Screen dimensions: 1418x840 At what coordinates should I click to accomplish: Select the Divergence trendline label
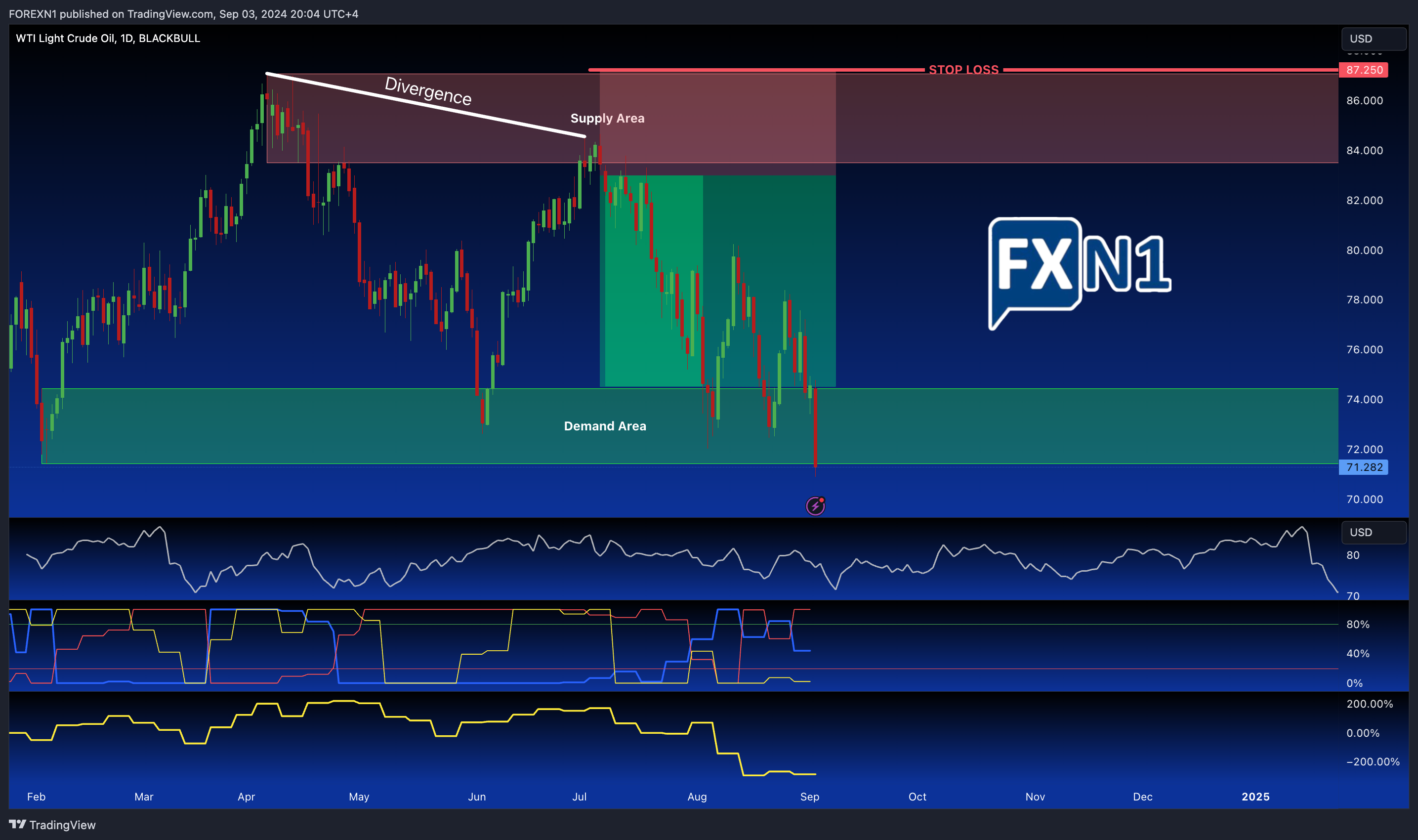click(428, 91)
